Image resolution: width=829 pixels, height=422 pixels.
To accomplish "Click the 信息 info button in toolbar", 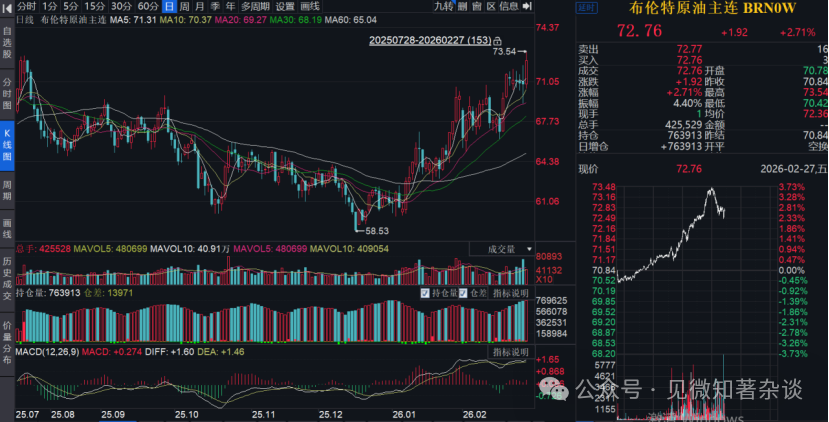I will tap(508, 6).
